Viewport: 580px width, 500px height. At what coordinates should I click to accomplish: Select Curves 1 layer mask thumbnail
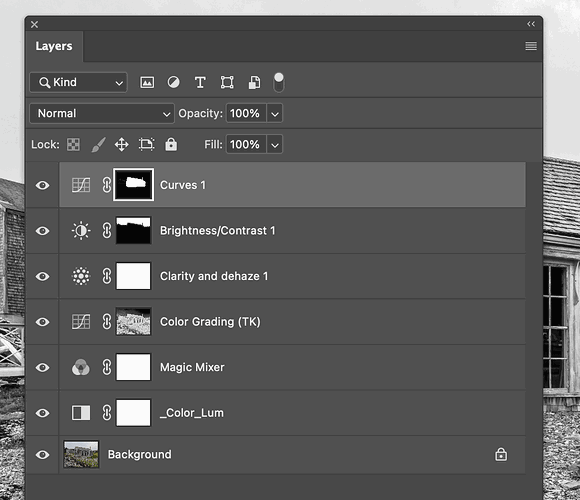[134, 185]
